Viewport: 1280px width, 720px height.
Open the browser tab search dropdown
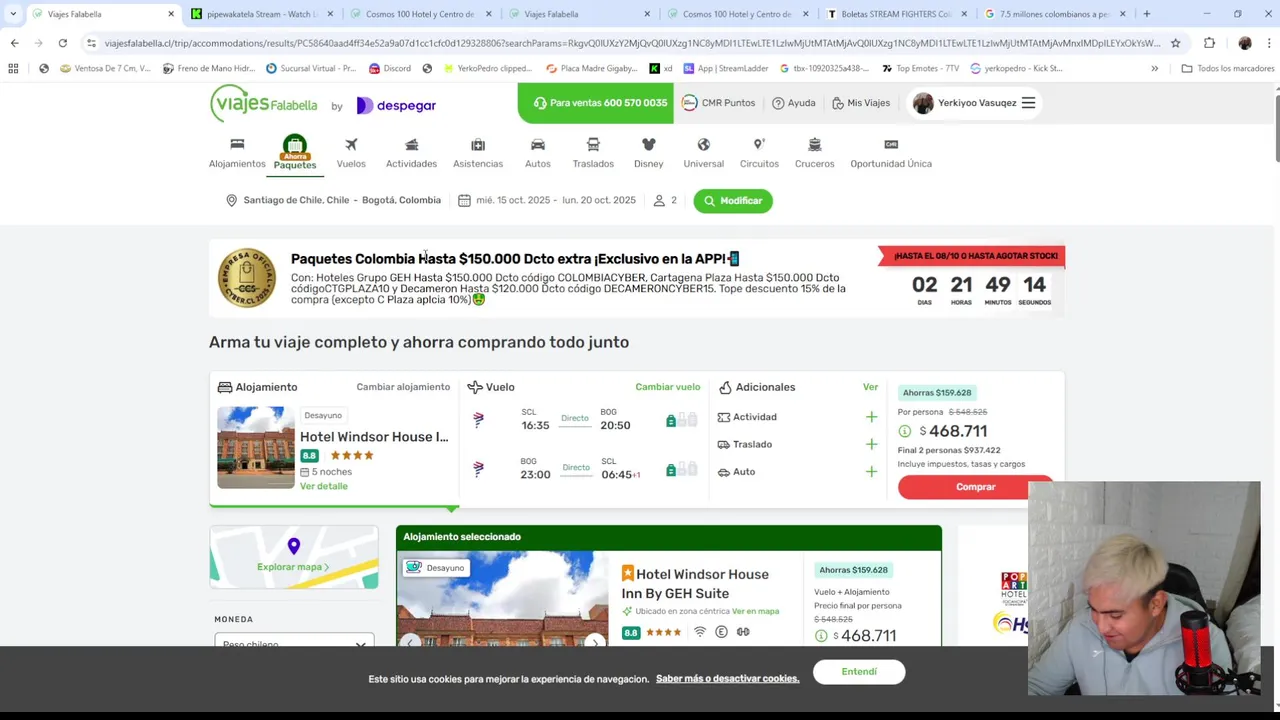[x=13, y=14]
